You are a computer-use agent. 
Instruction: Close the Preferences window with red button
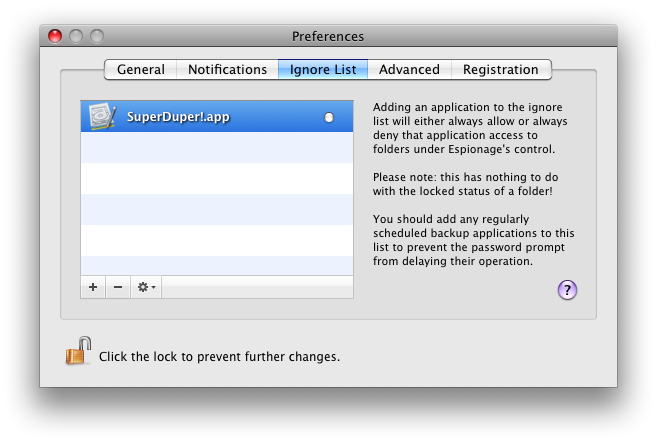(x=55, y=36)
